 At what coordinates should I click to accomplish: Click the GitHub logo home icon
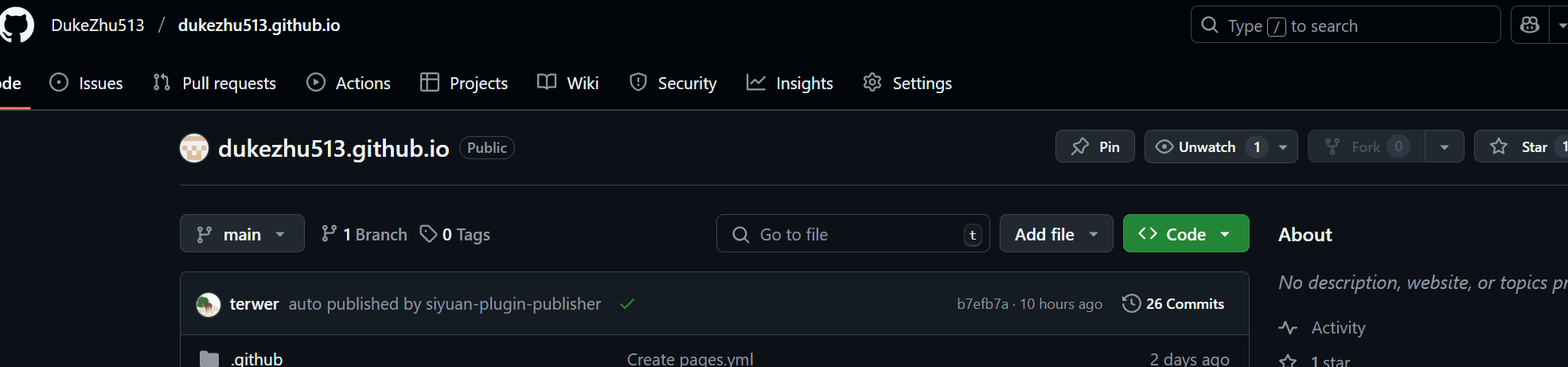17,25
